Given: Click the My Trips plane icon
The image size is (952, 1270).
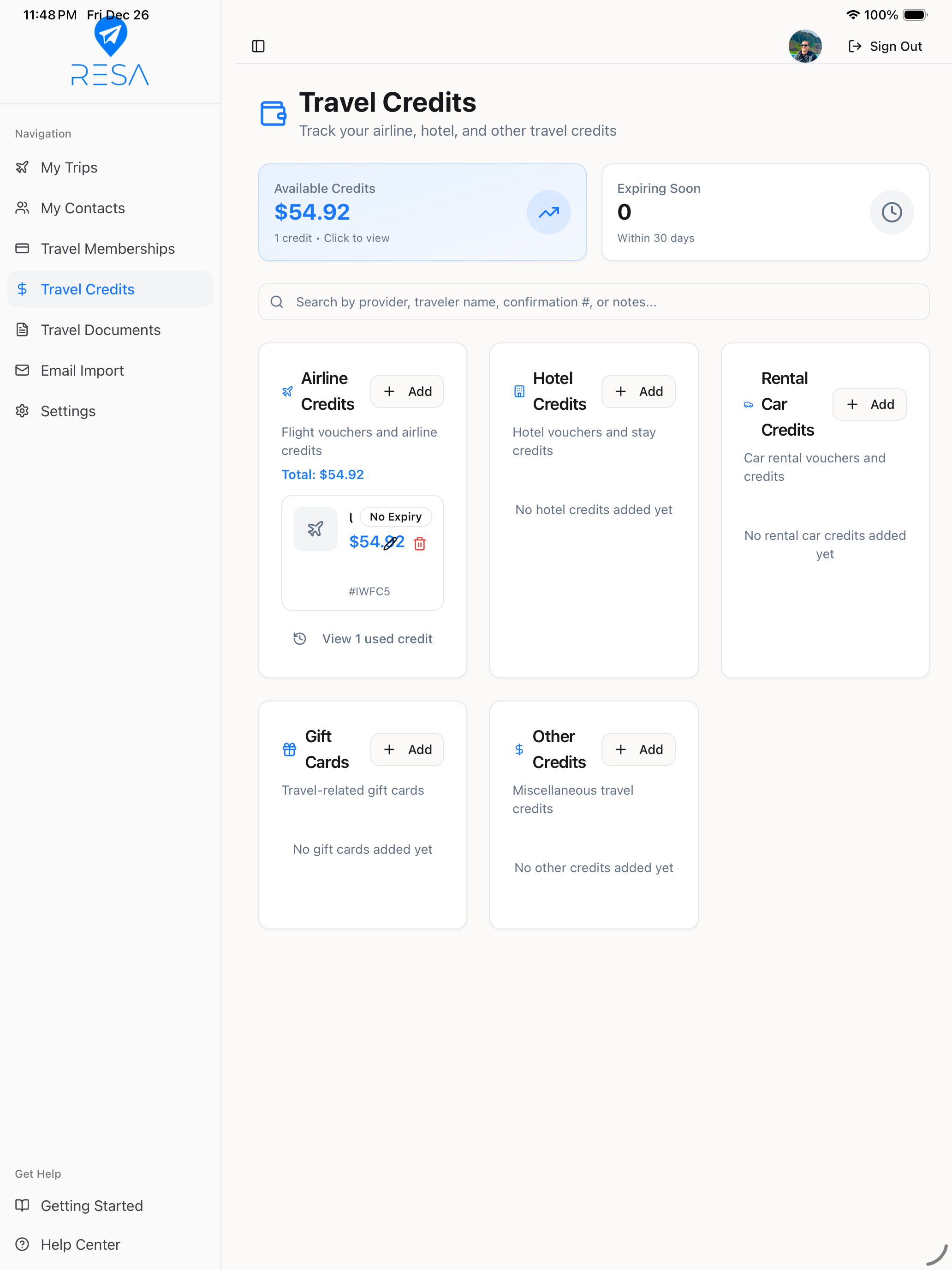Looking at the screenshot, I should click(23, 168).
